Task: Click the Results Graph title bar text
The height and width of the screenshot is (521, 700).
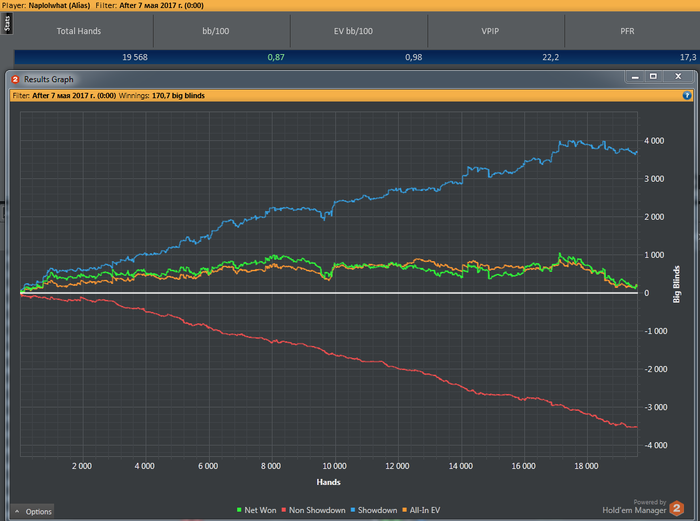Action: pos(49,79)
